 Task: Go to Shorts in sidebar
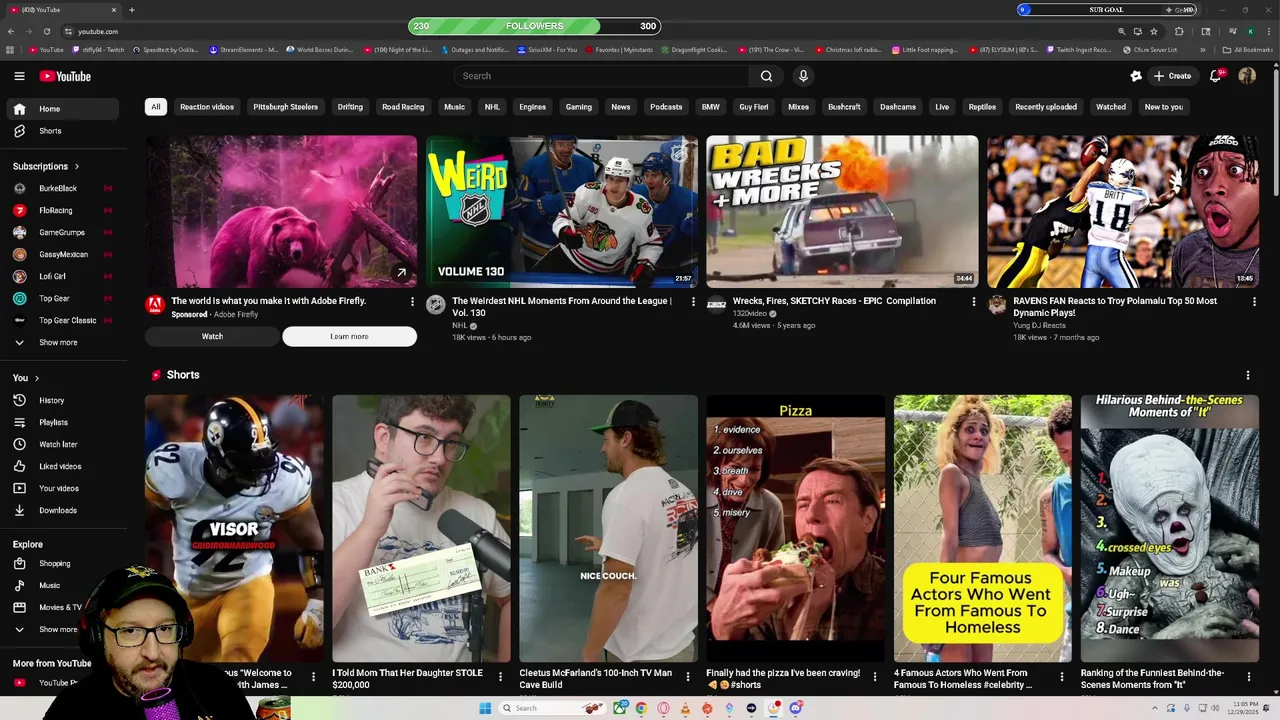tap(63, 131)
